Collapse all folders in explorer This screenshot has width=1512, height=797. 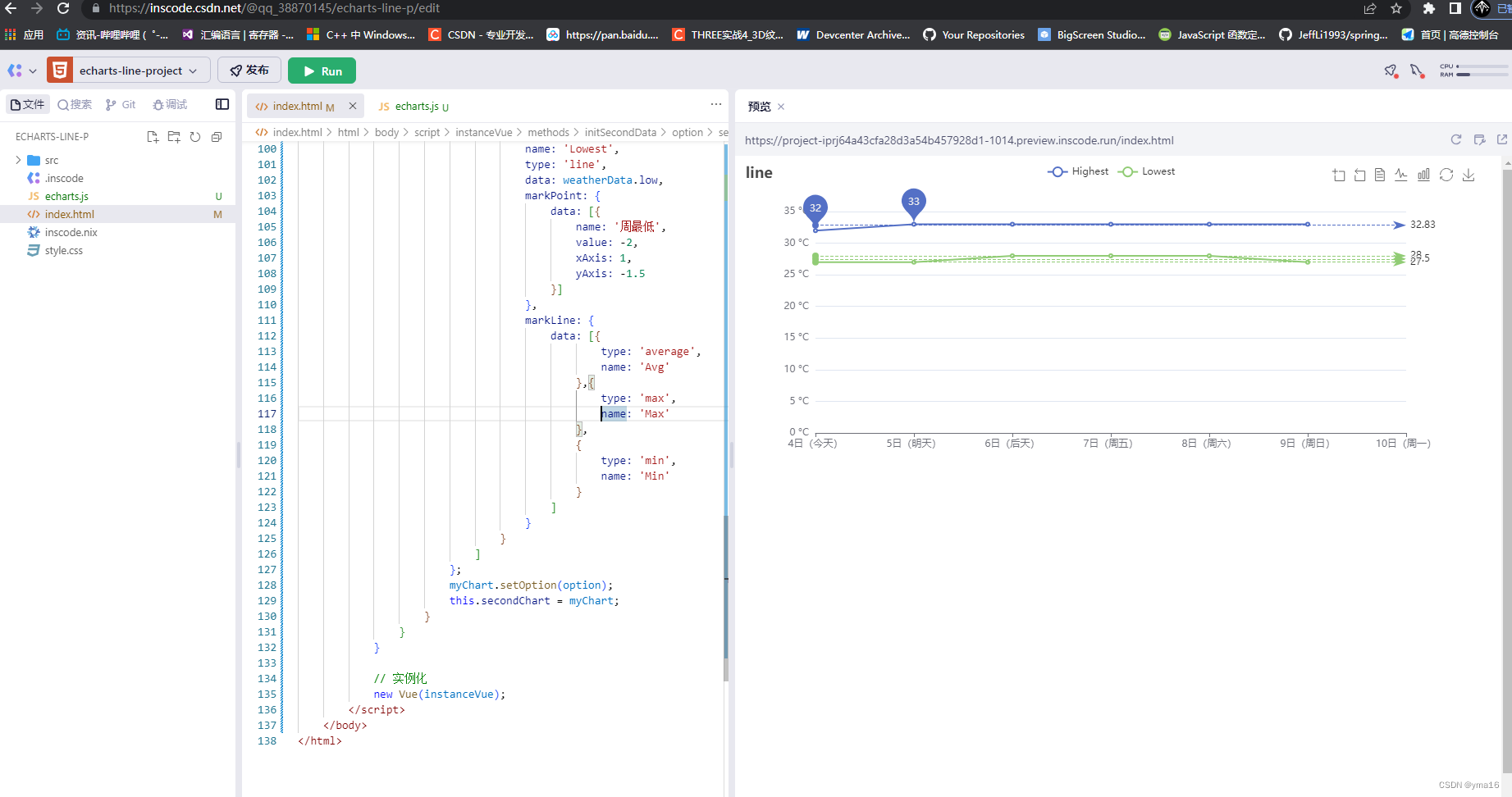click(217, 137)
